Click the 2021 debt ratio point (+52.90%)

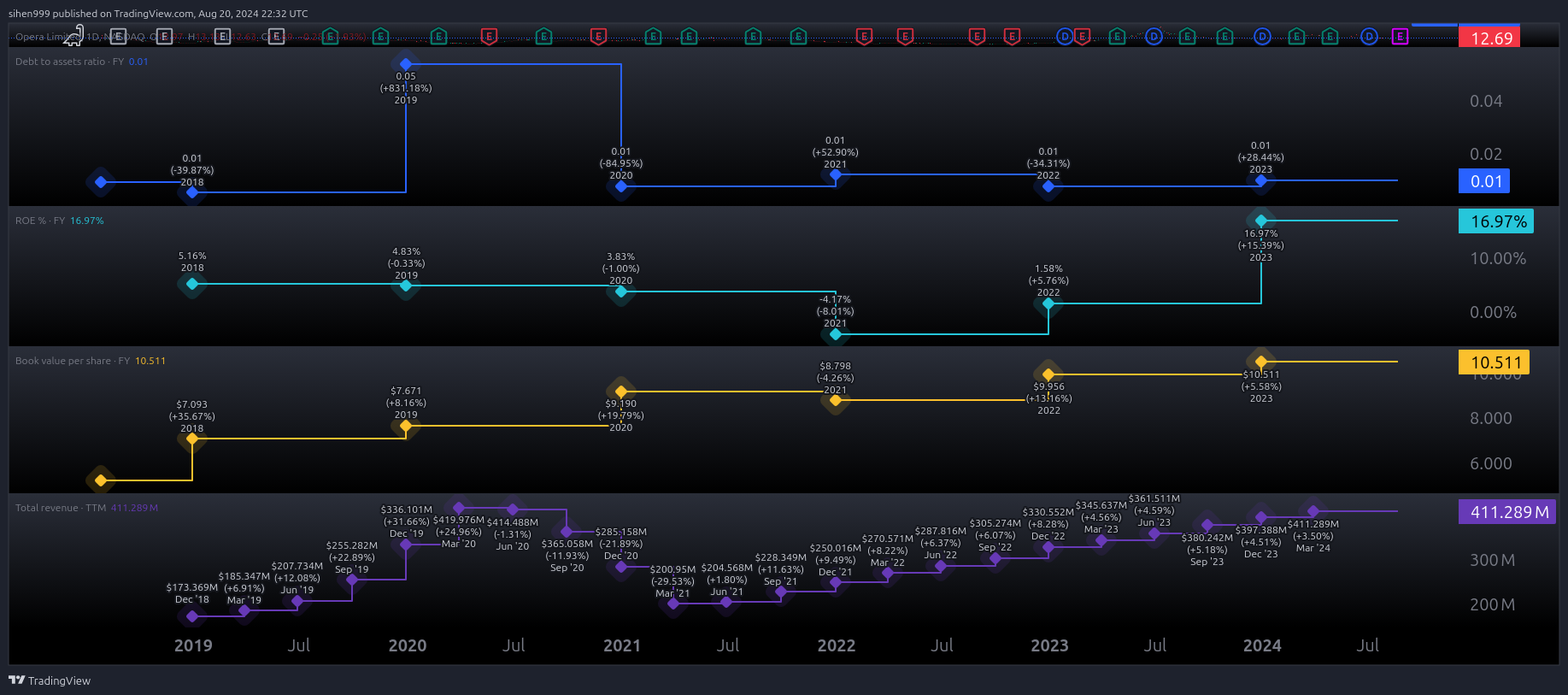pos(836,174)
